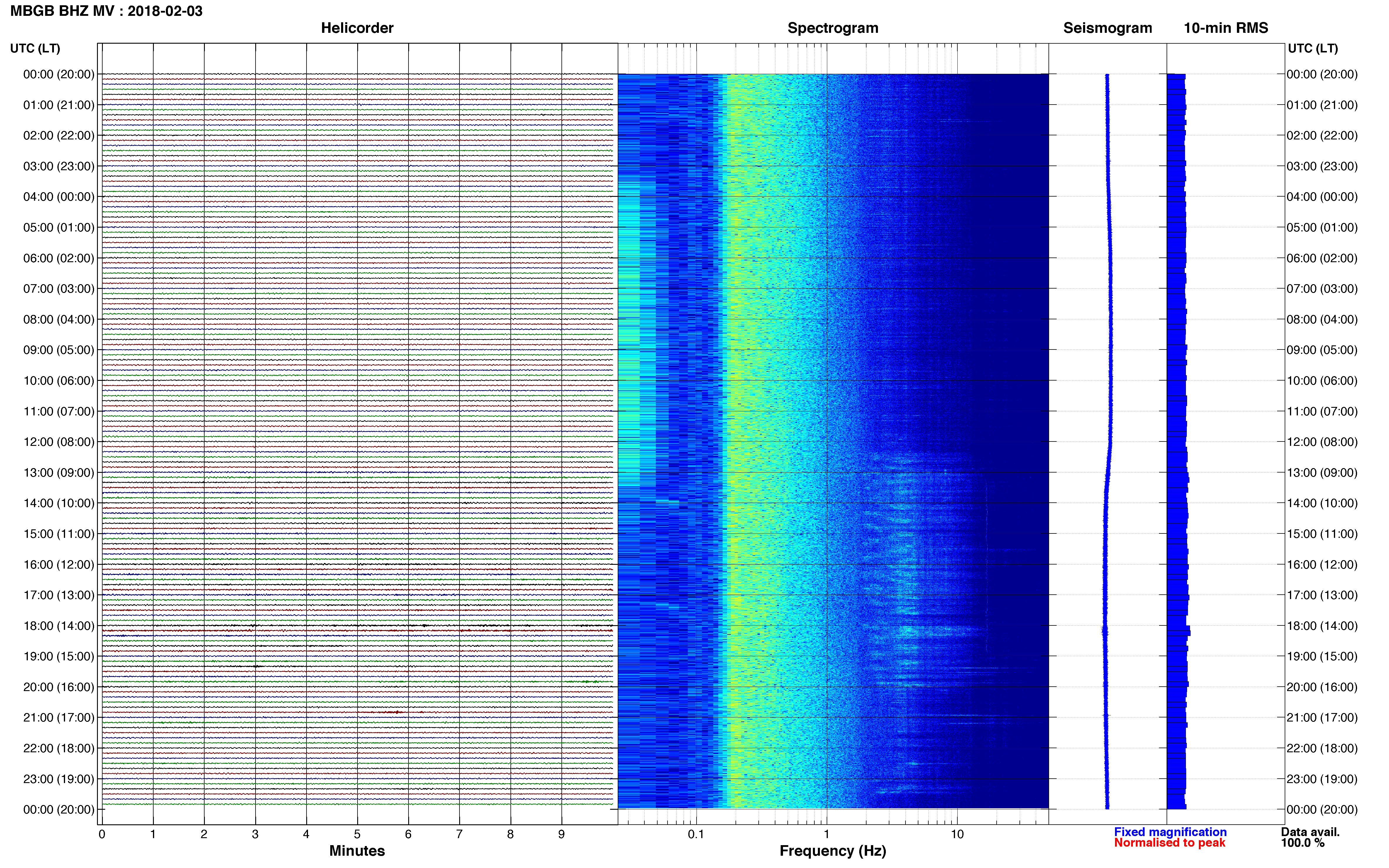The image size is (1389, 868).
Task: Select '18:00 (14:00)' on the RMS-side time axis
Action: point(1322,626)
